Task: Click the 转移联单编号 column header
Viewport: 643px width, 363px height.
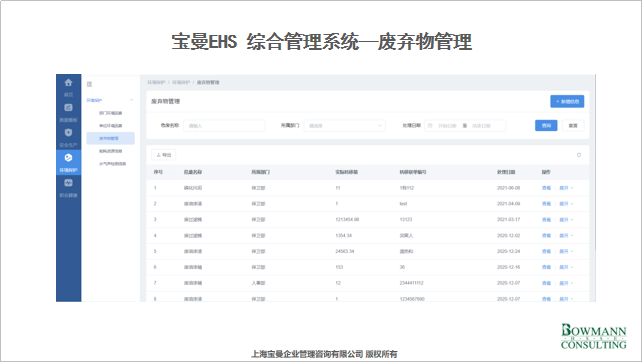Action: [x=413, y=172]
